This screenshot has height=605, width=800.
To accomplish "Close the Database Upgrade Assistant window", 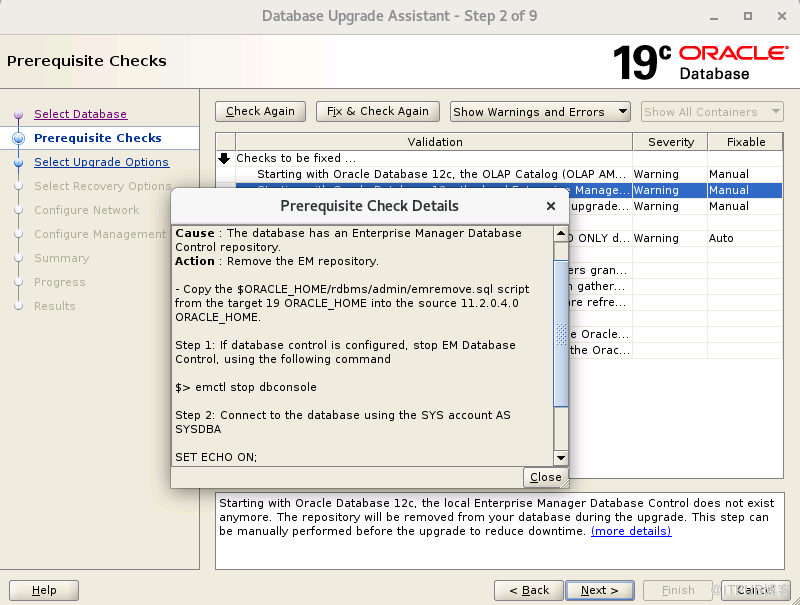I will tap(781, 16).
